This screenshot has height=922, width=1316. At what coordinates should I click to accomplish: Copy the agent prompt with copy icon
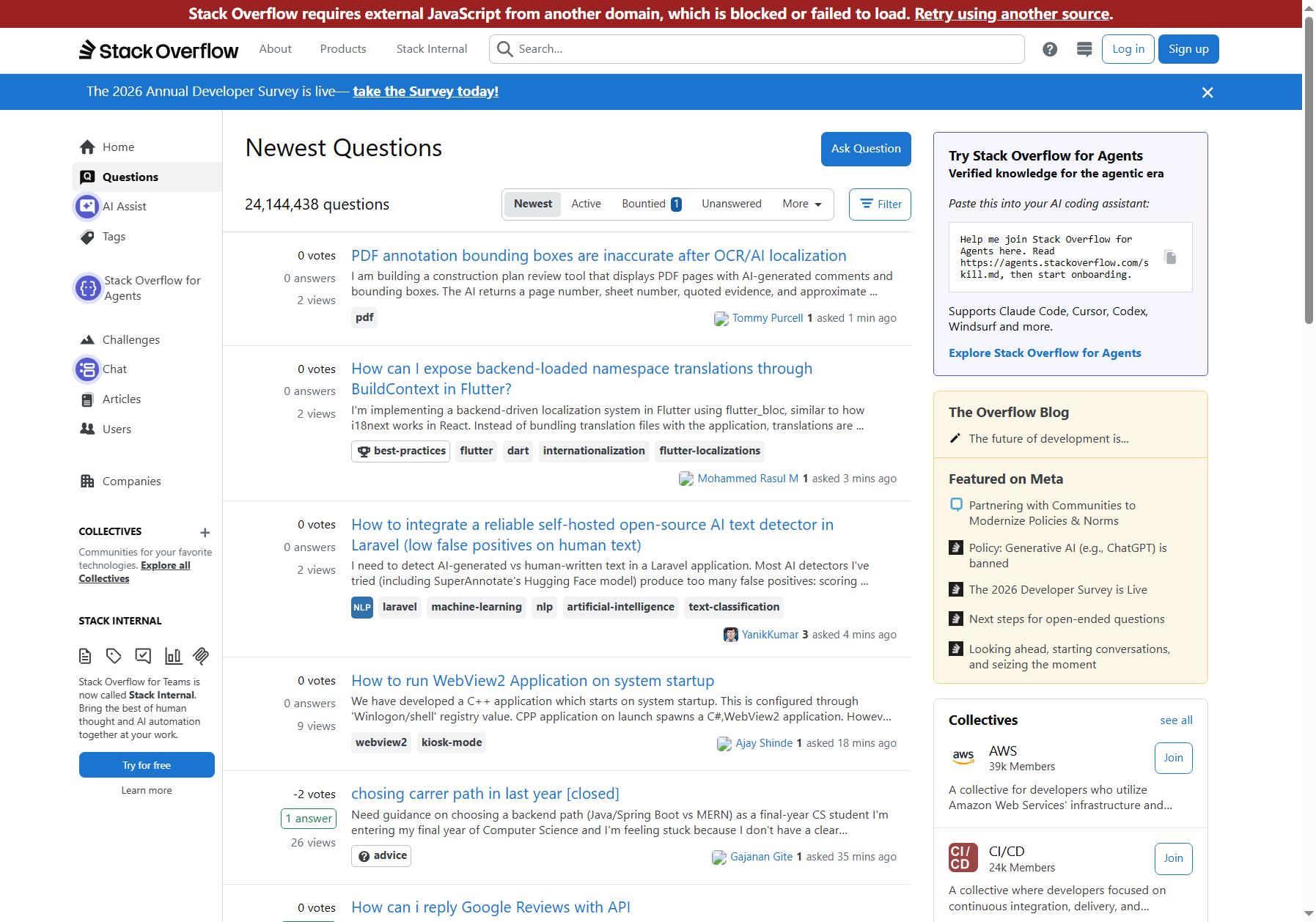point(1171,257)
